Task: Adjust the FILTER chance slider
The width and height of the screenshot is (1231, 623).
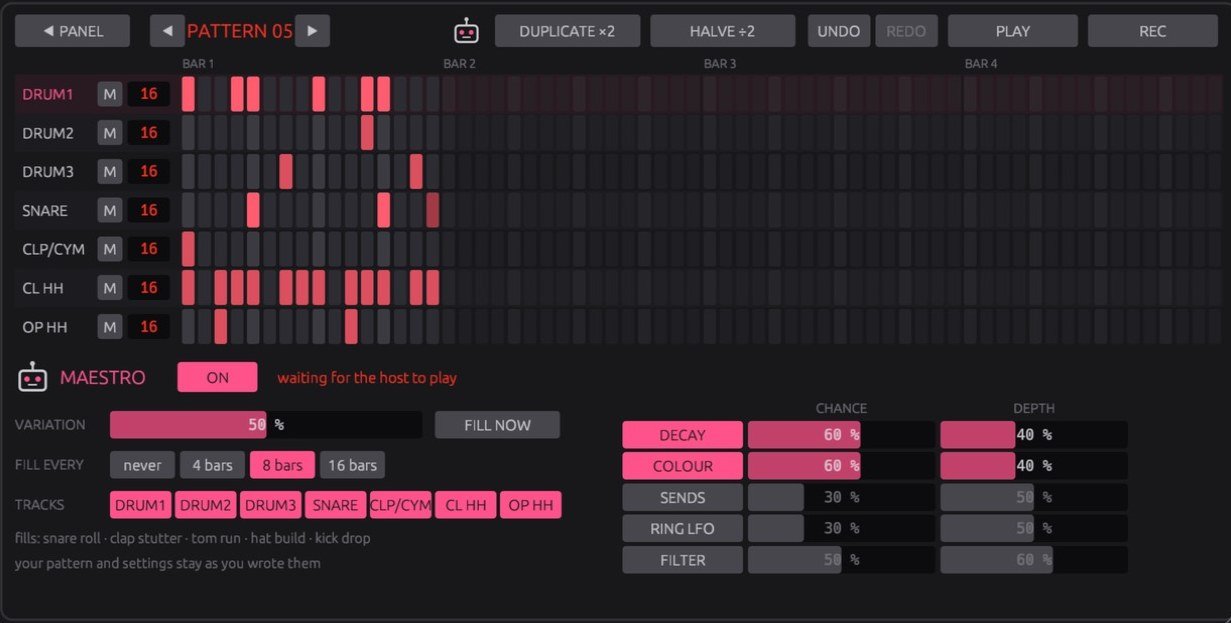Action: click(x=841, y=560)
